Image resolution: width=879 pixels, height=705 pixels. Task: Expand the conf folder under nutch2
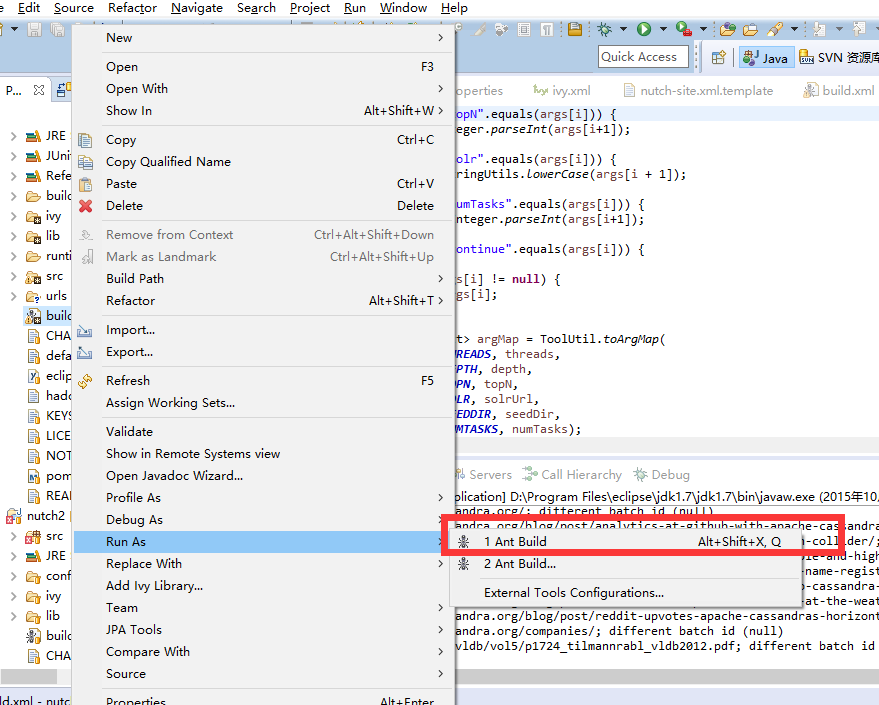click(x=13, y=576)
